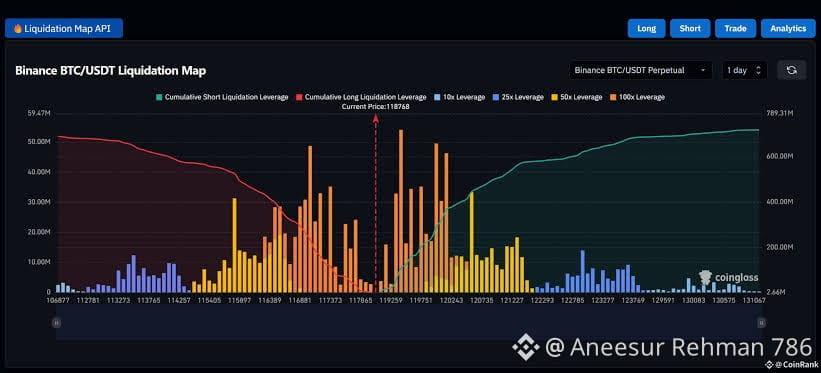Click the 59.47M left axis label
The height and width of the screenshot is (373, 821).
pyautogui.click(x=39, y=113)
